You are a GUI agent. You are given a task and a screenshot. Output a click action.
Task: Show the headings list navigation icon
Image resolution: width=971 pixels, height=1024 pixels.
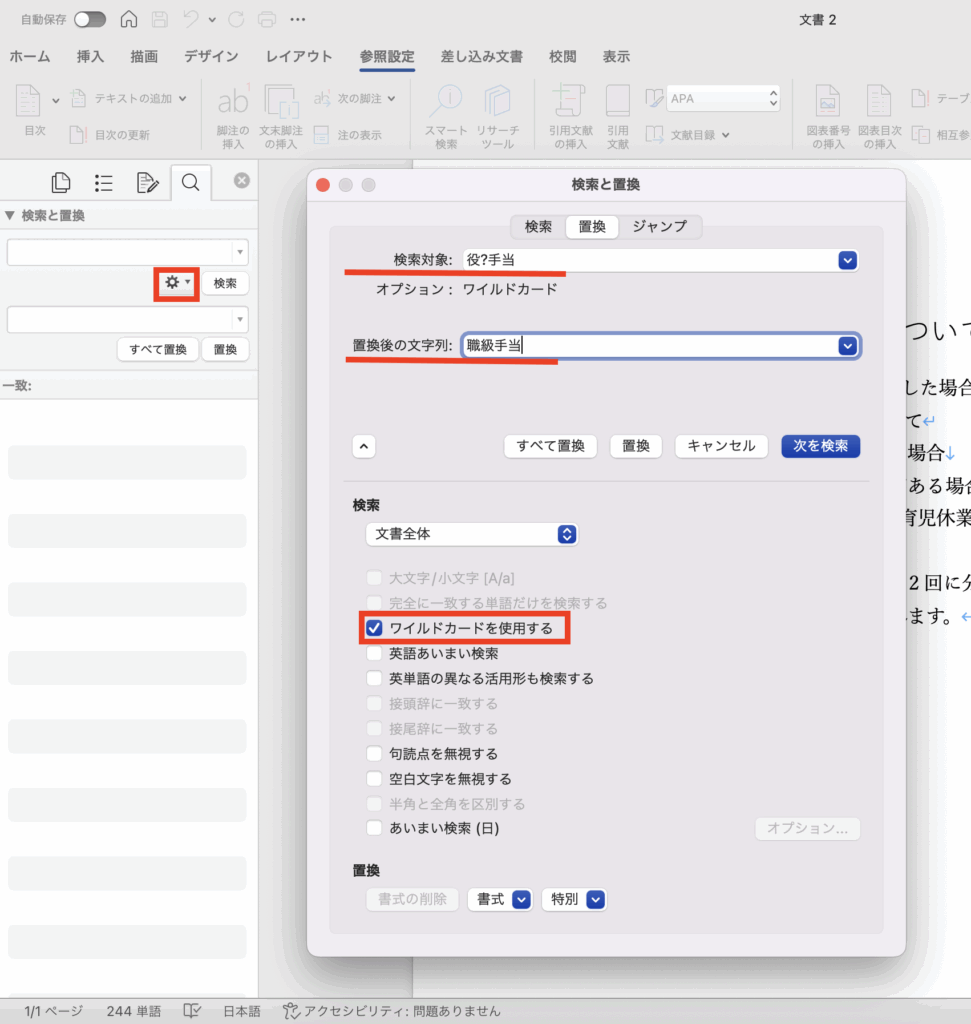[103, 182]
